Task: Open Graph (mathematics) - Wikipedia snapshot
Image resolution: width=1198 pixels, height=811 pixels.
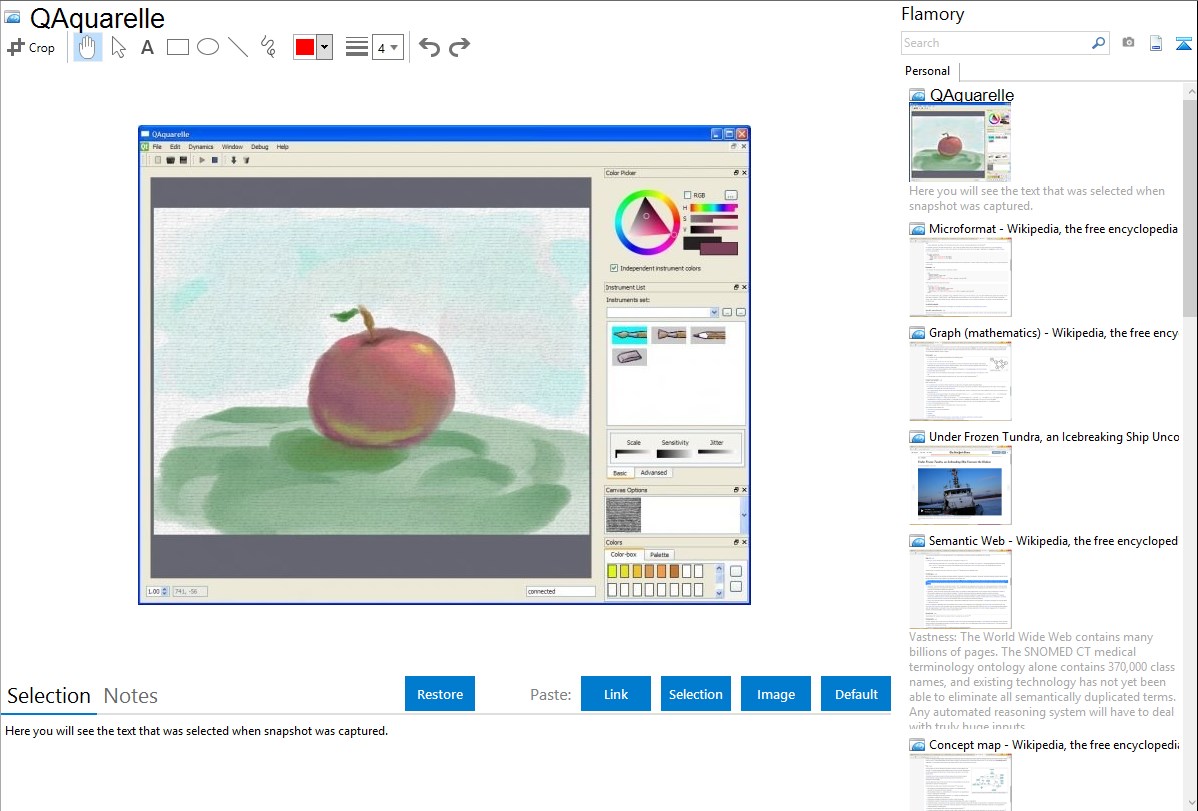Action: point(1053,333)
